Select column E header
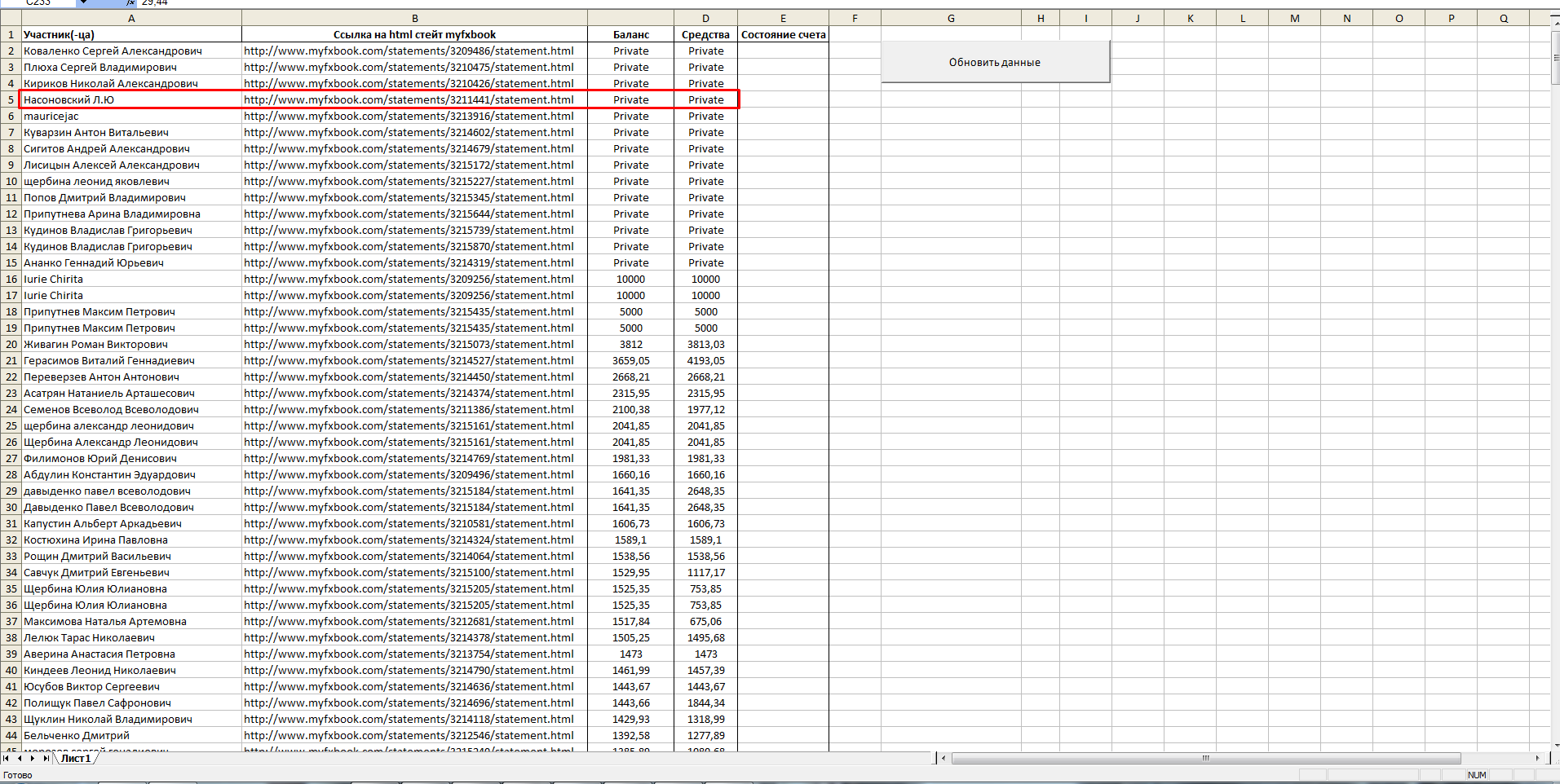 pos(783,18)
